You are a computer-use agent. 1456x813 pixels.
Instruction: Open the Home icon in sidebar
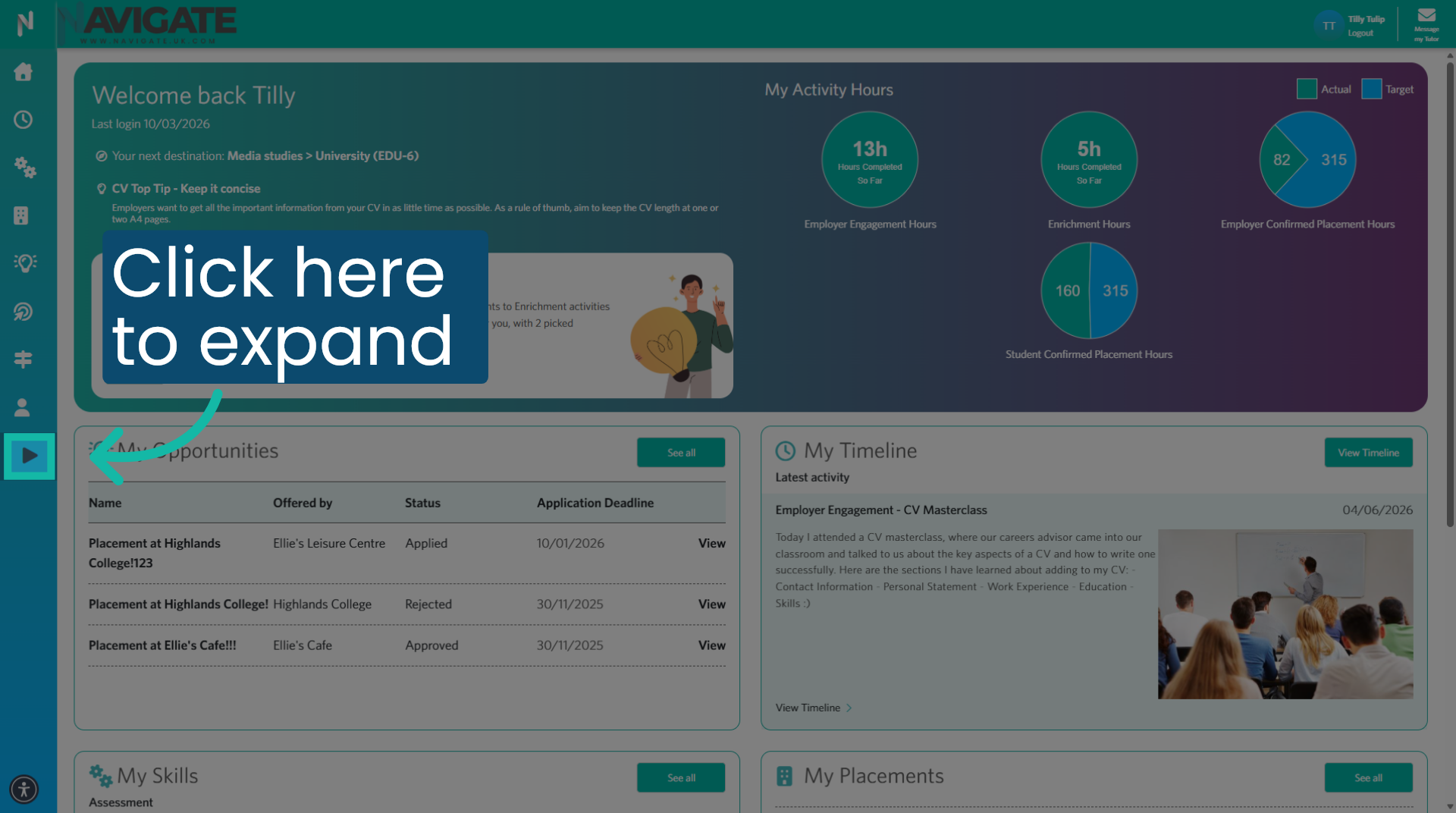(x=24, y=72)
